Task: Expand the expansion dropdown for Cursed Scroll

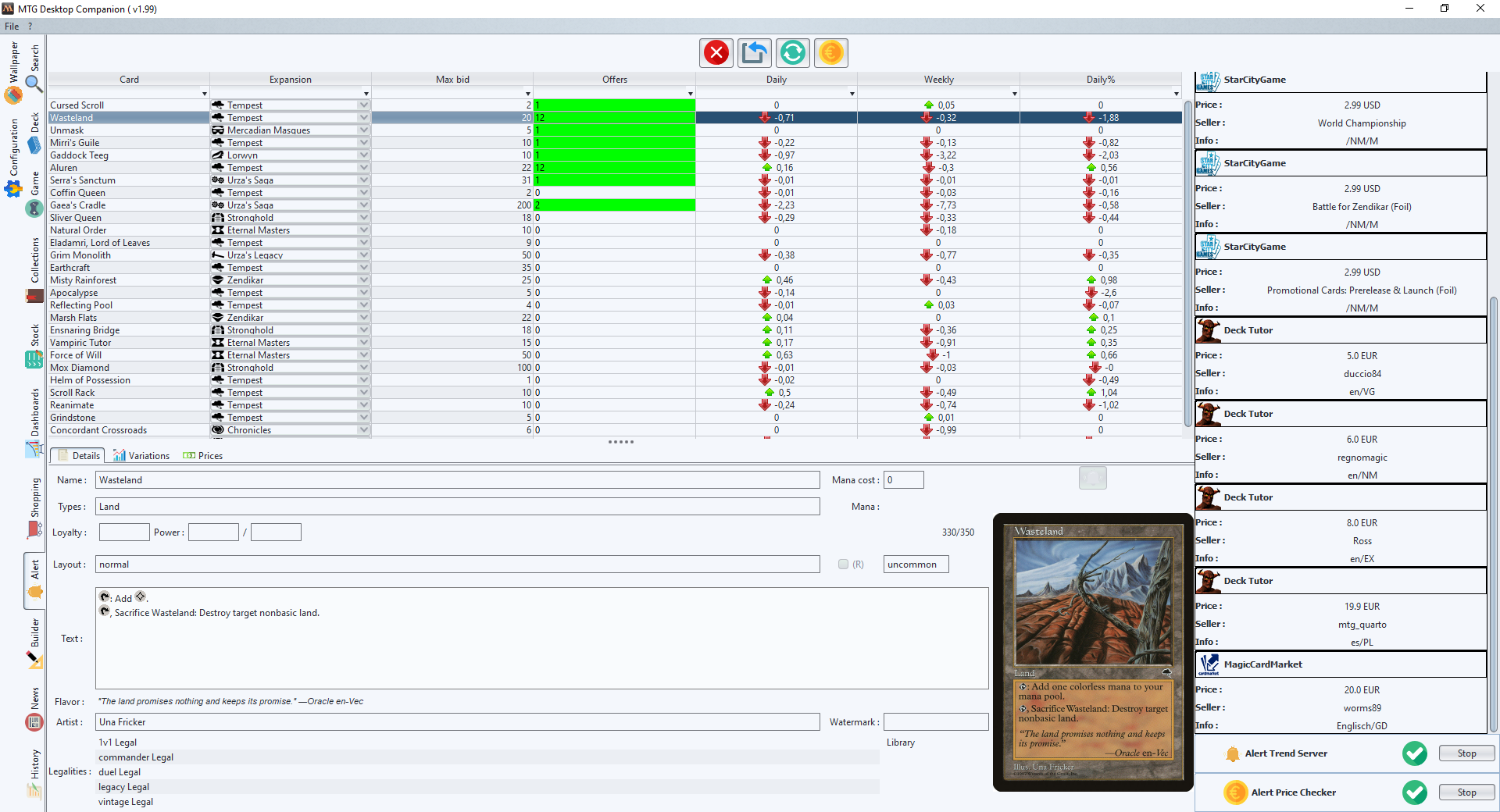Action: pyautogui.click(x=364, y=105)
